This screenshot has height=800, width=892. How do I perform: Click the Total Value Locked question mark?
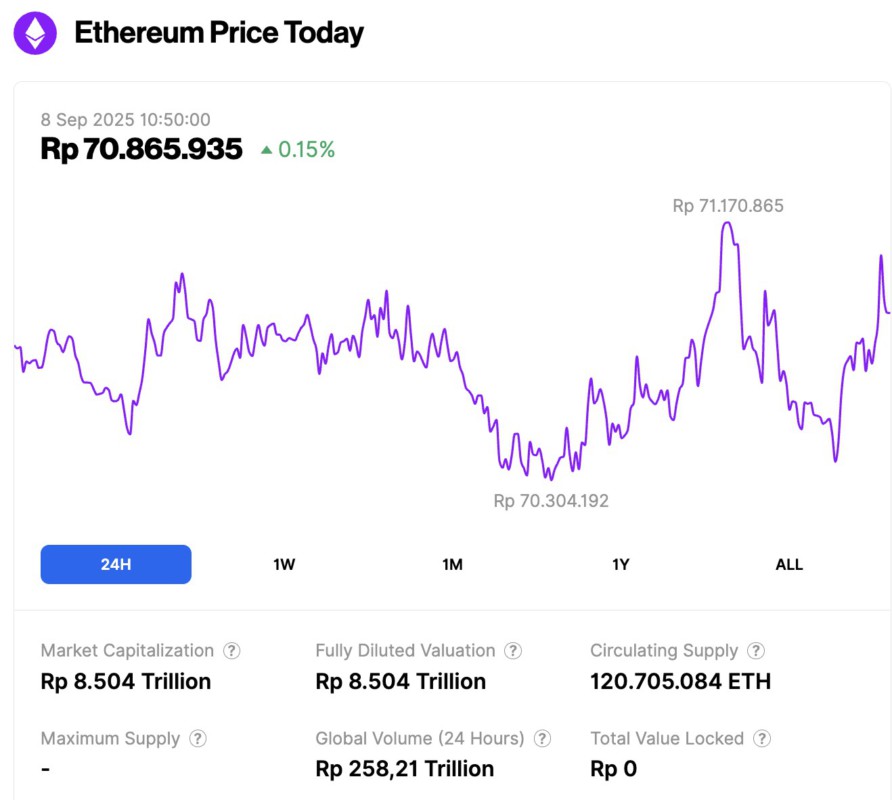[762, 738]
